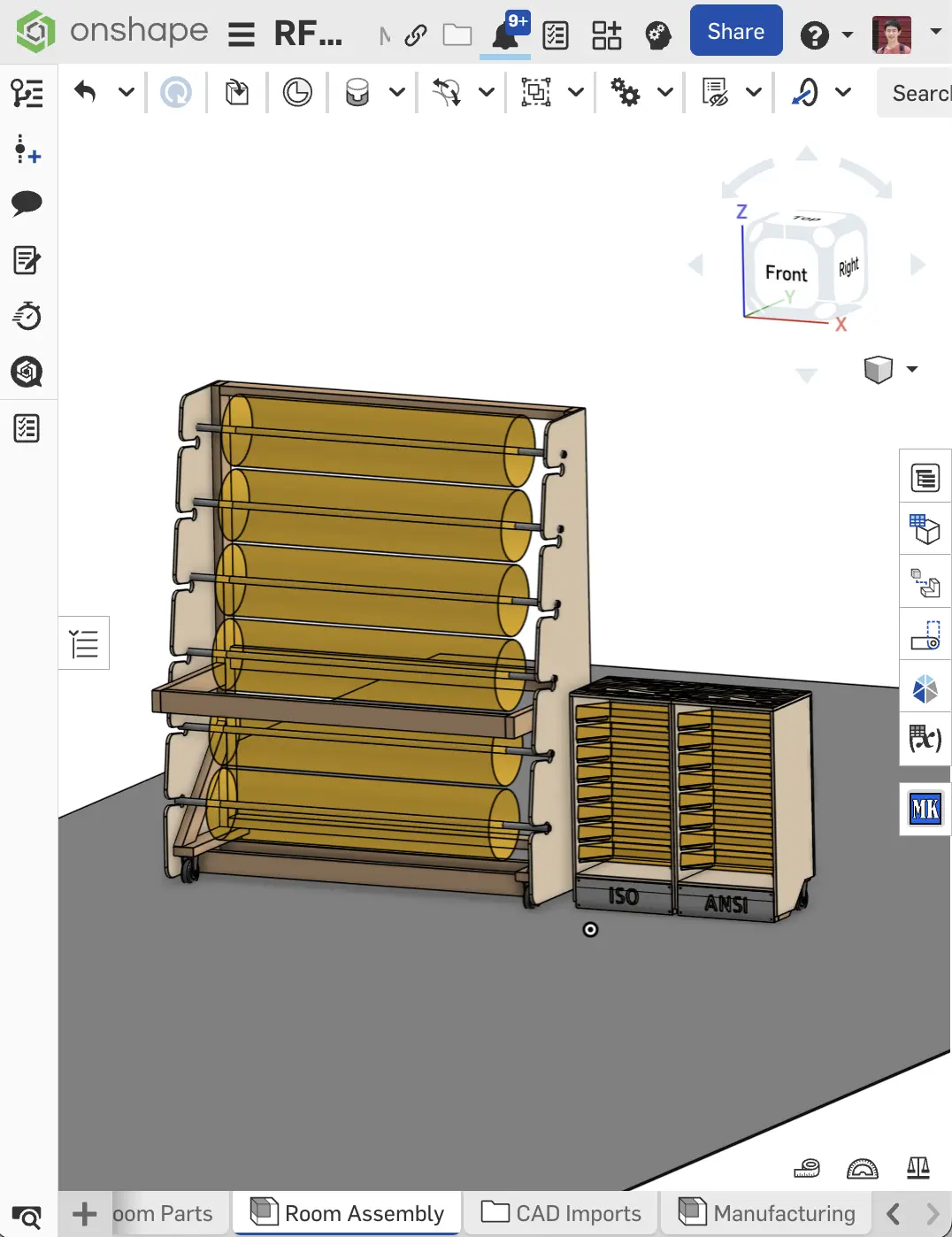
Task: Expand the view cube display options dropdown
Action: click(912, 369)
